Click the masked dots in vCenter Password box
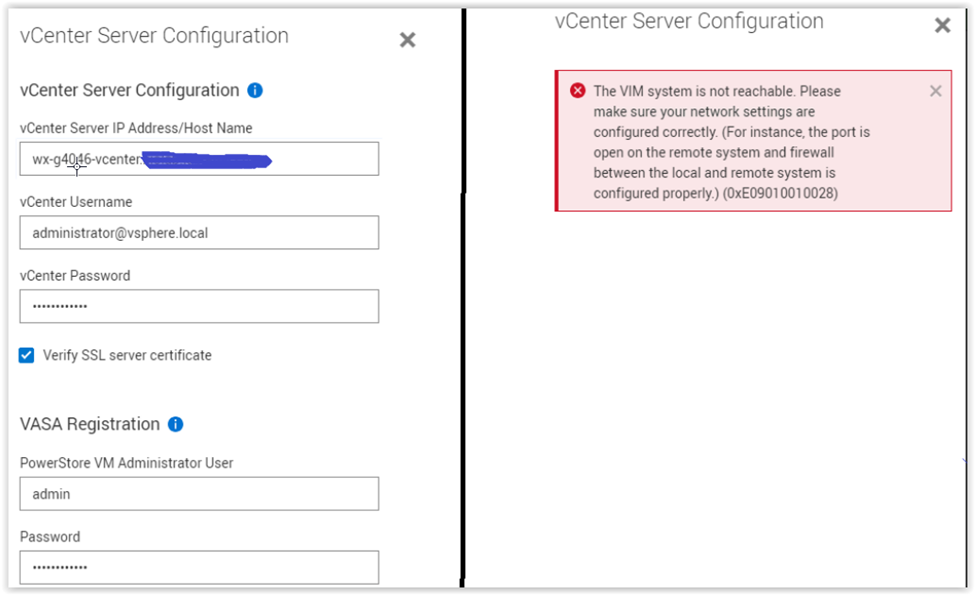The image size is (975, 595). (60, 306)
